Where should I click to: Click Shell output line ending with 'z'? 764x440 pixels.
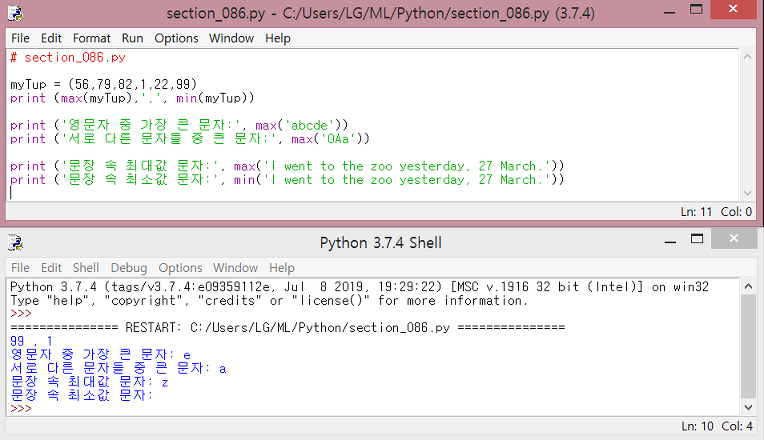(x=89, y=382)
